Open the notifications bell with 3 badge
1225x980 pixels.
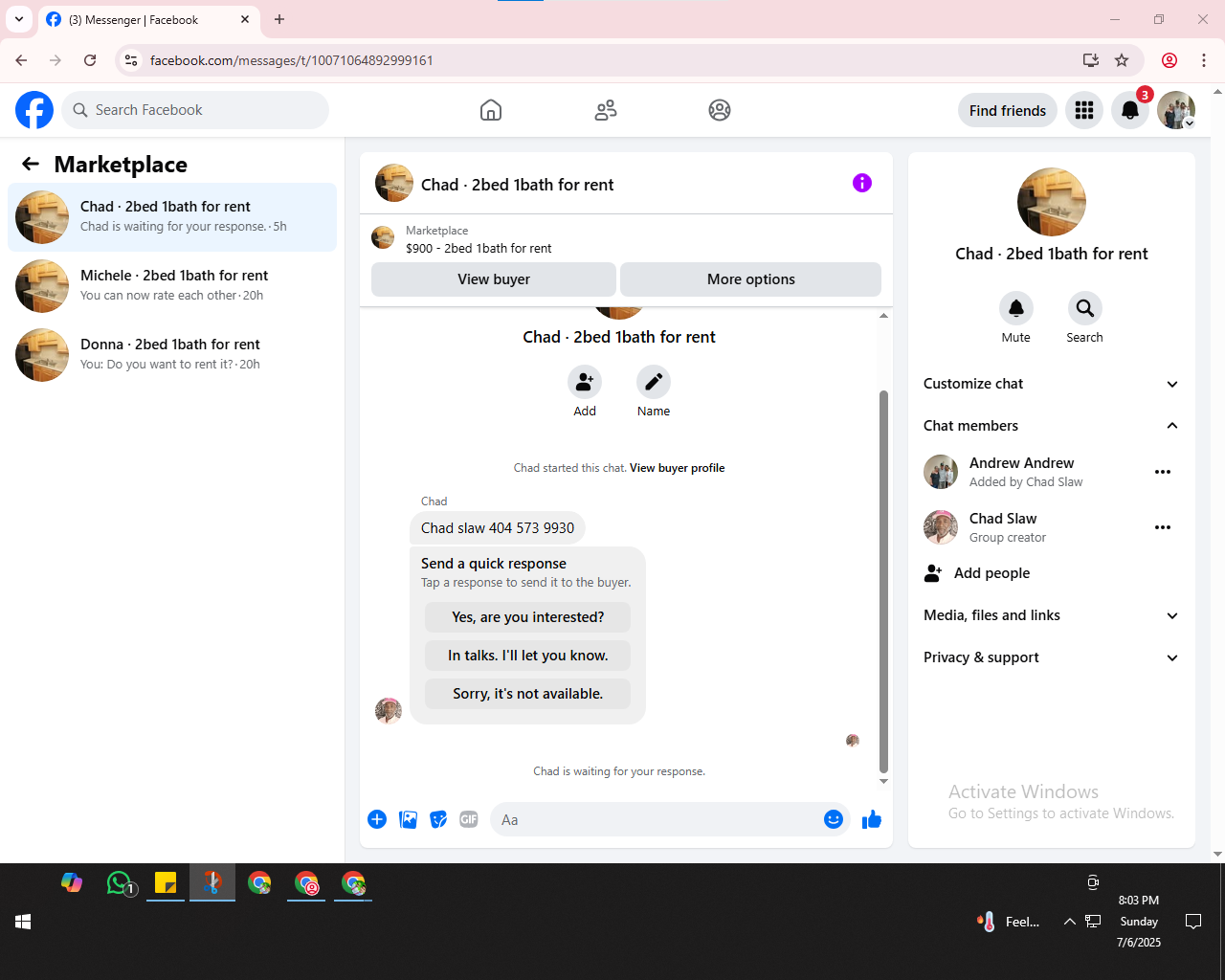coord(1130,110)
